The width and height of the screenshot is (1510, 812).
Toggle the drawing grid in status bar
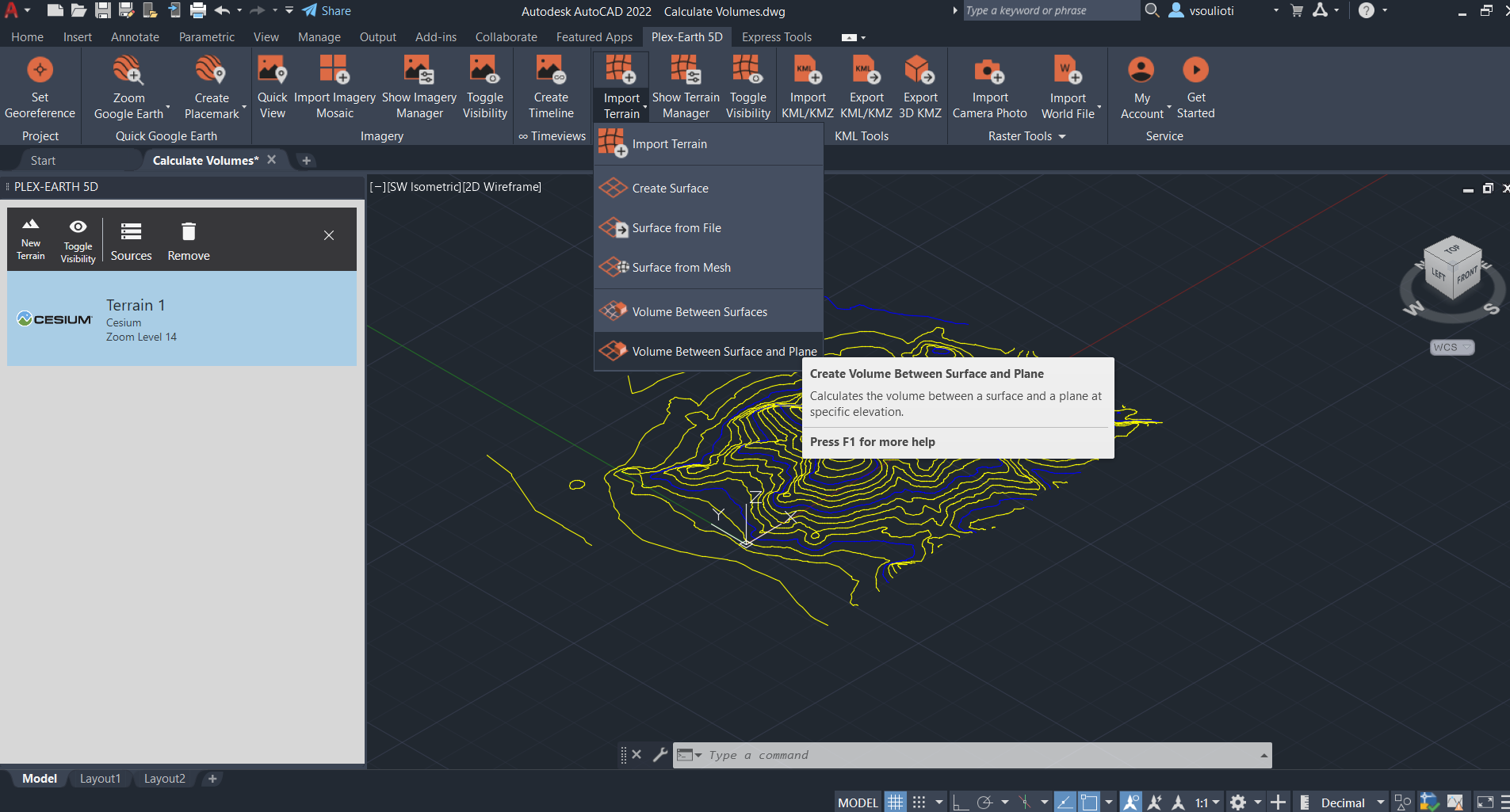click(x=895, y=802)
